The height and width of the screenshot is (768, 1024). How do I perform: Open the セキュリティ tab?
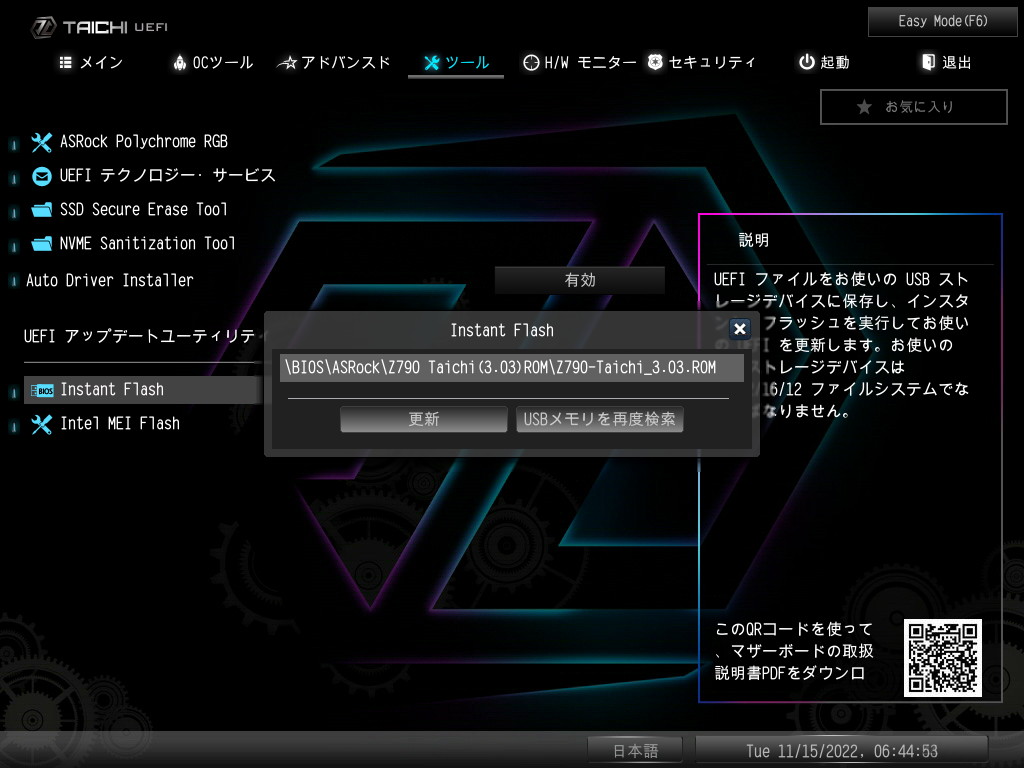[701, 62]
